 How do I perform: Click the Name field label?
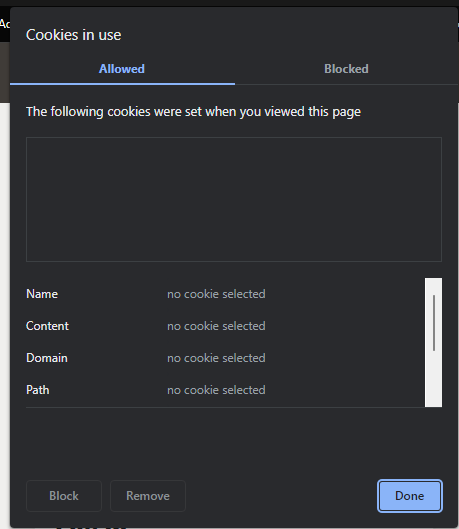[x=42, y=294]
